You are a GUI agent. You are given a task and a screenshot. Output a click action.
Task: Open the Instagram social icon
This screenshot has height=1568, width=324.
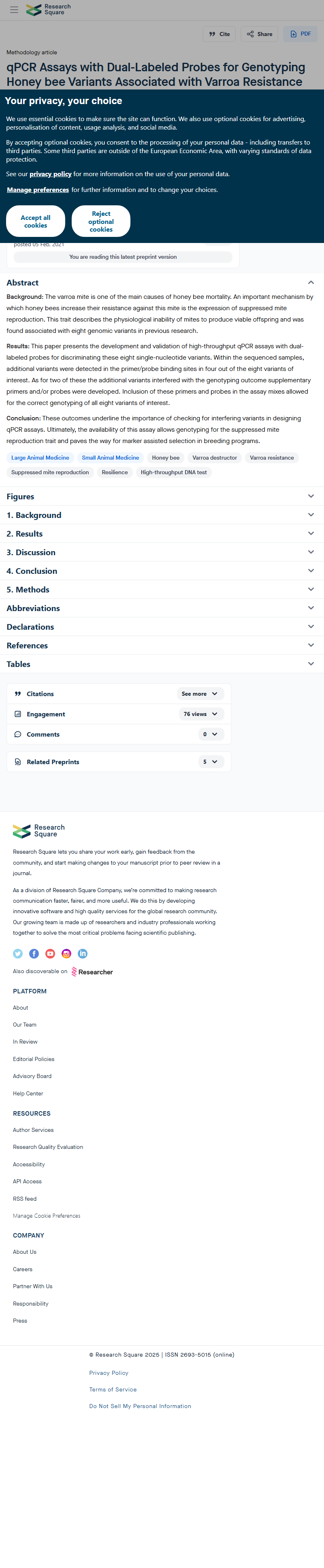pyautogui.click(x=66, y=953)
